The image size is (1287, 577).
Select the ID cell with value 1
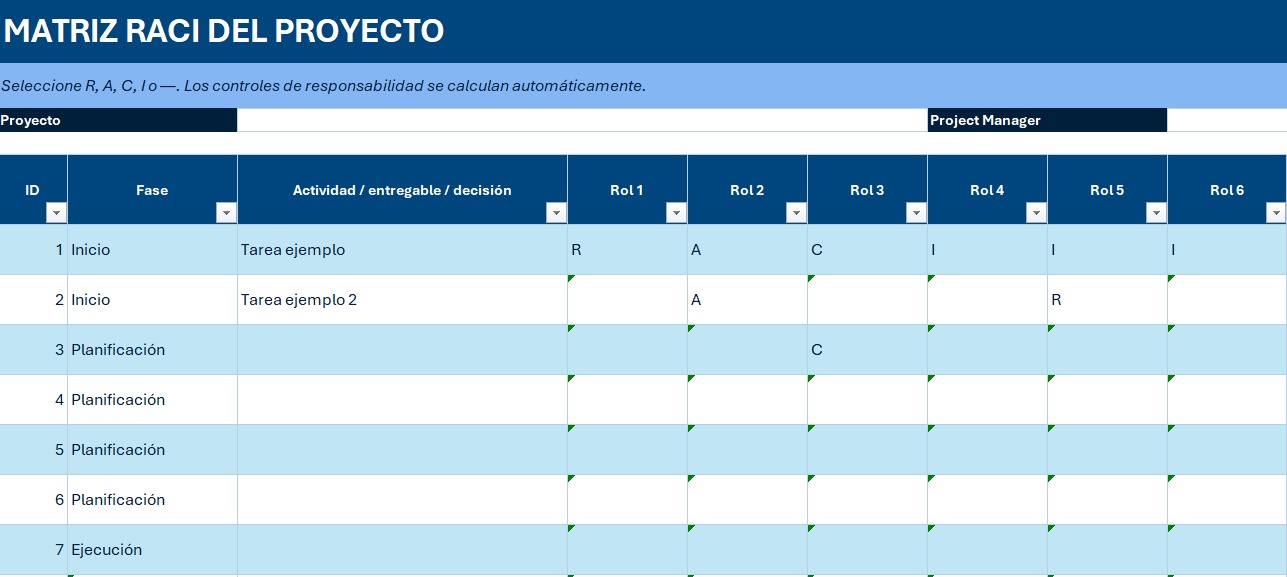(33, 250)
